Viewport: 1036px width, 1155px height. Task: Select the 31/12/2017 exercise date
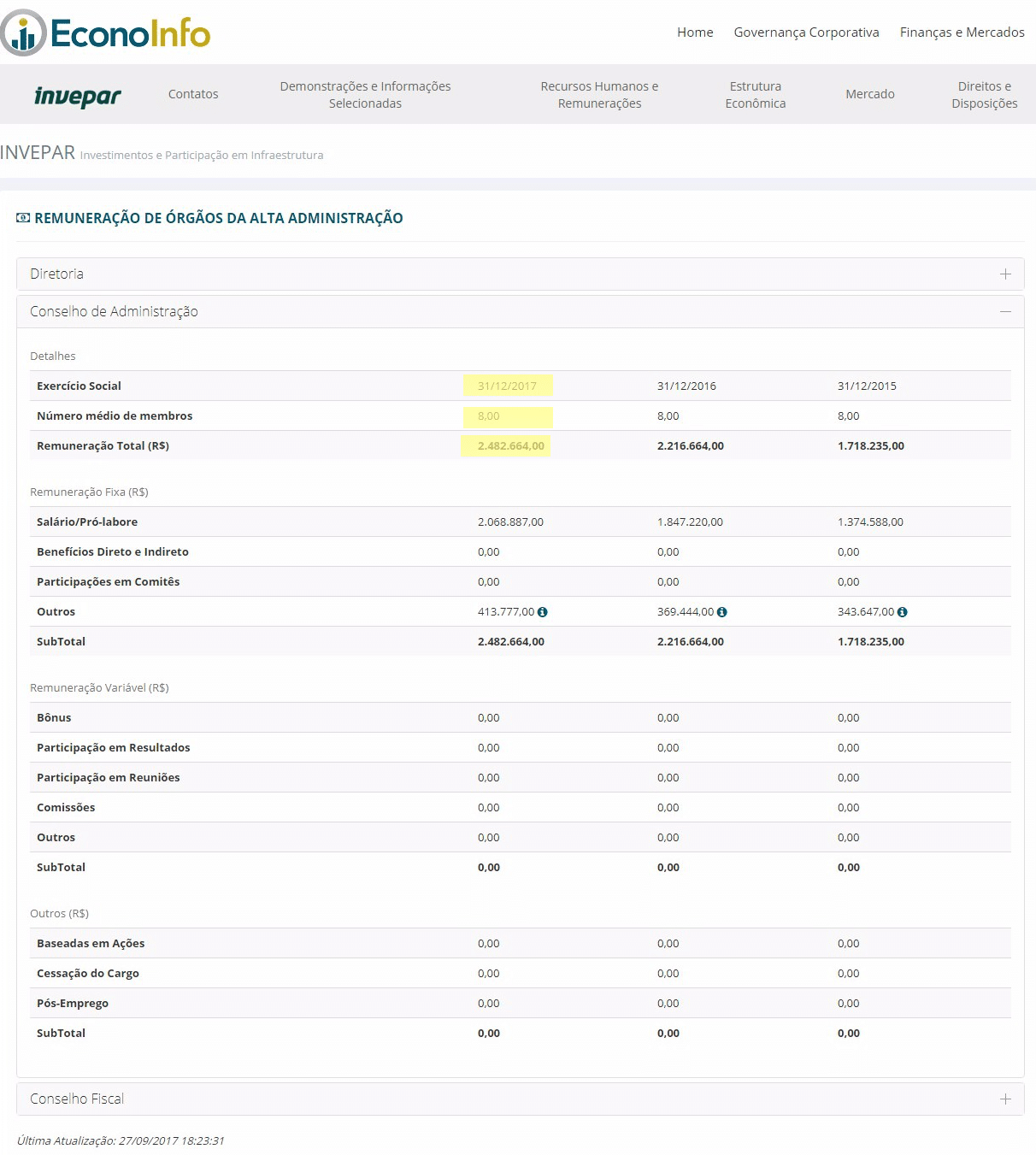[x=507, y=386]
